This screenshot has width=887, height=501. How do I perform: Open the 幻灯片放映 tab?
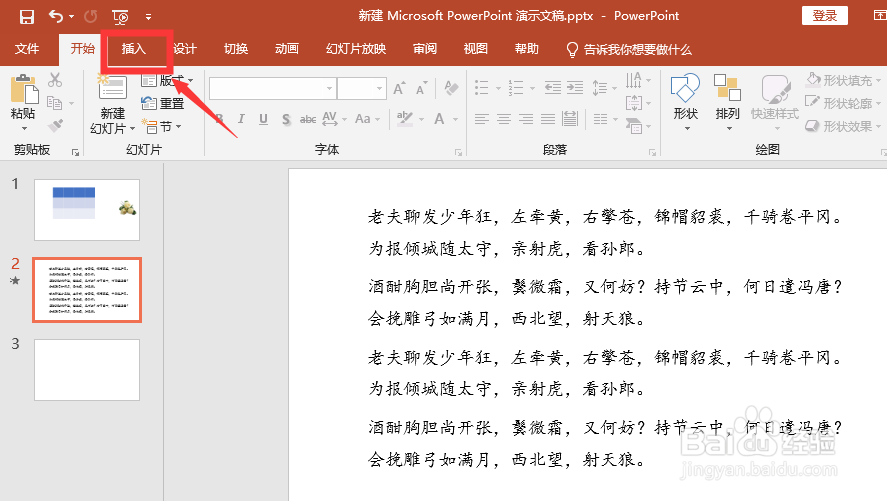(356, 49)
